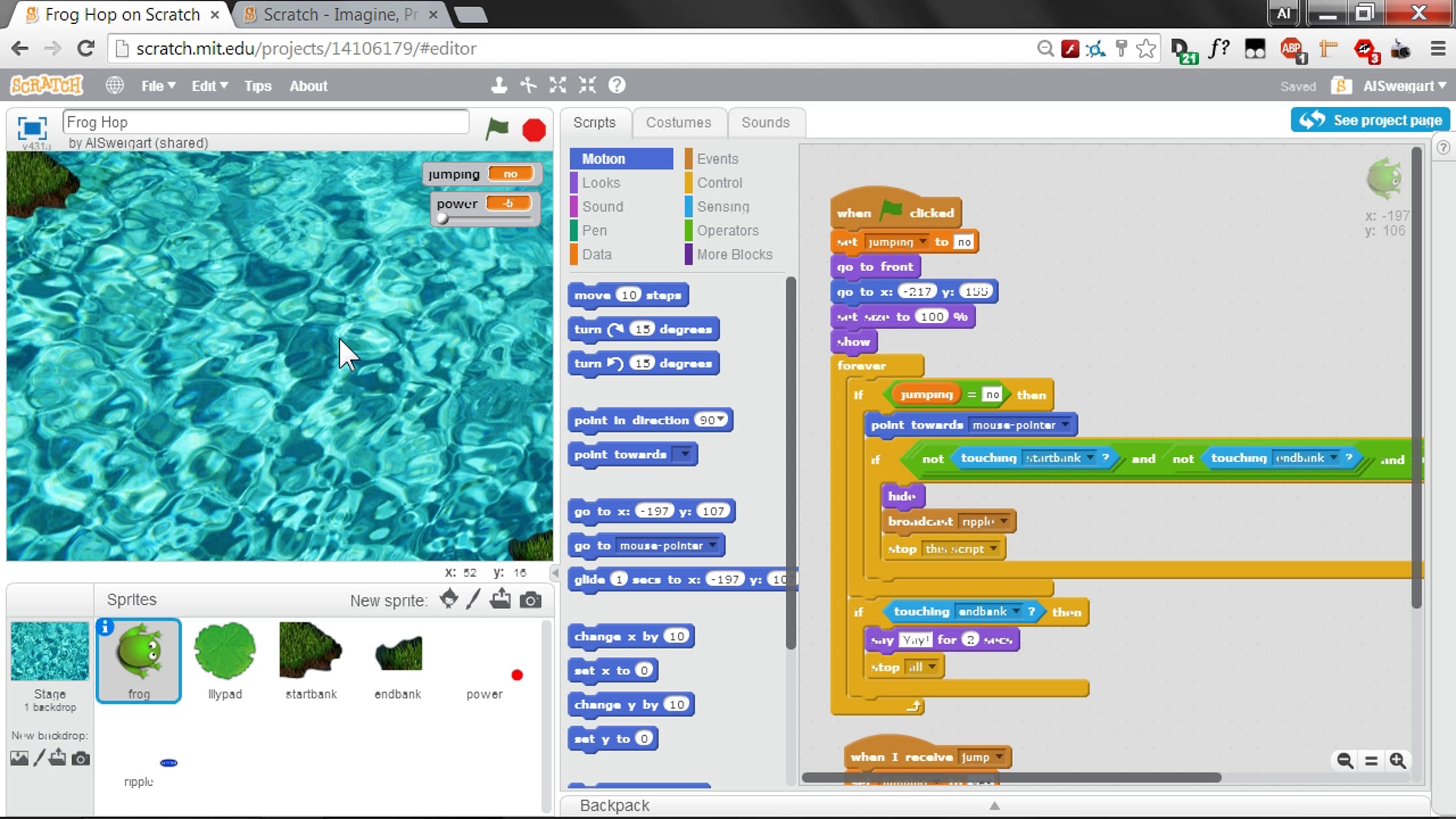Select the Events block category
This screenshot has height=819, width=1456.
[x=717, y=159]
